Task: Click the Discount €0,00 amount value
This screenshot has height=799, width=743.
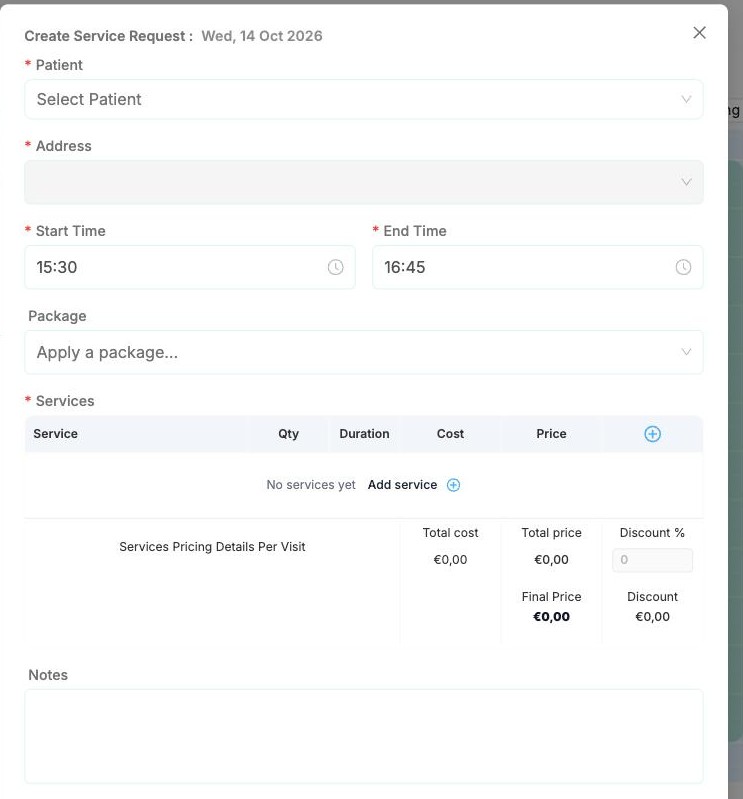Action: [x=652, y=617]
